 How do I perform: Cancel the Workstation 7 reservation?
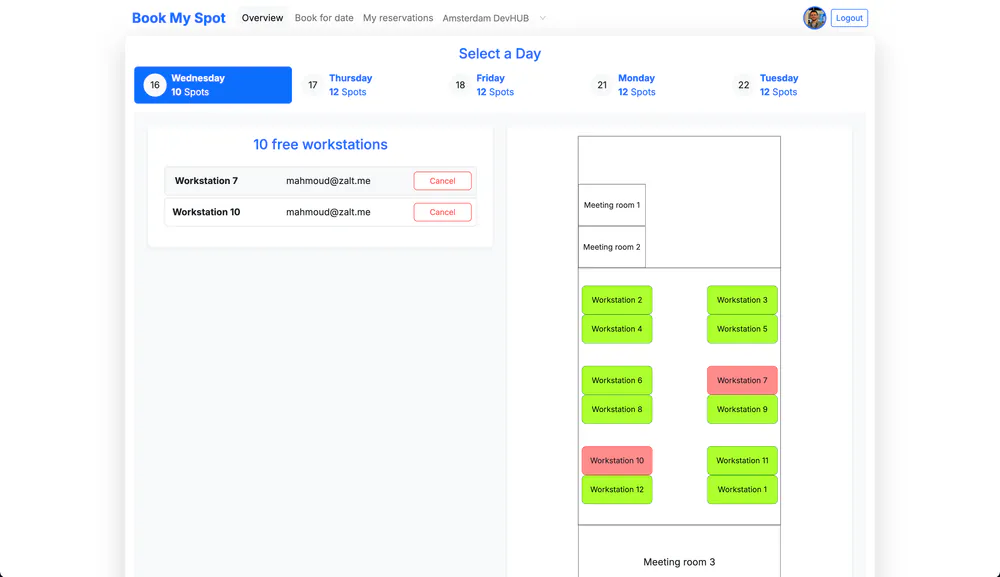tap(442, 181)
